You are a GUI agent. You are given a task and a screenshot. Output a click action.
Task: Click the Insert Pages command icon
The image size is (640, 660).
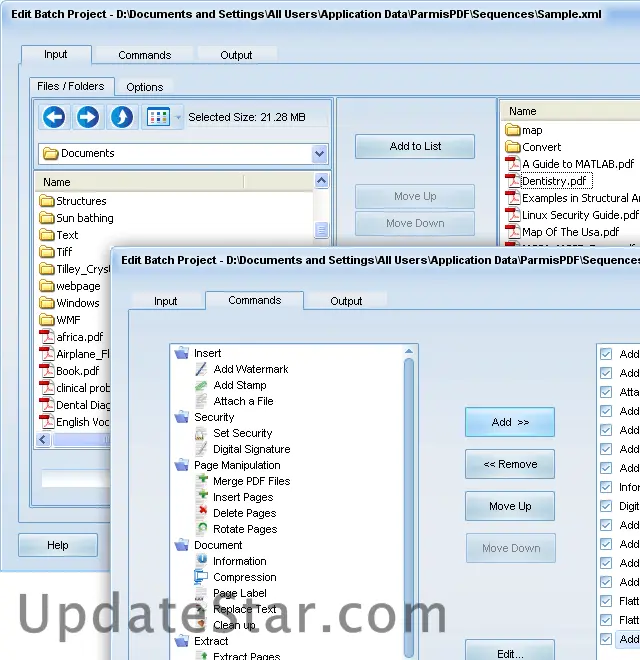click(x=203, y=496)
